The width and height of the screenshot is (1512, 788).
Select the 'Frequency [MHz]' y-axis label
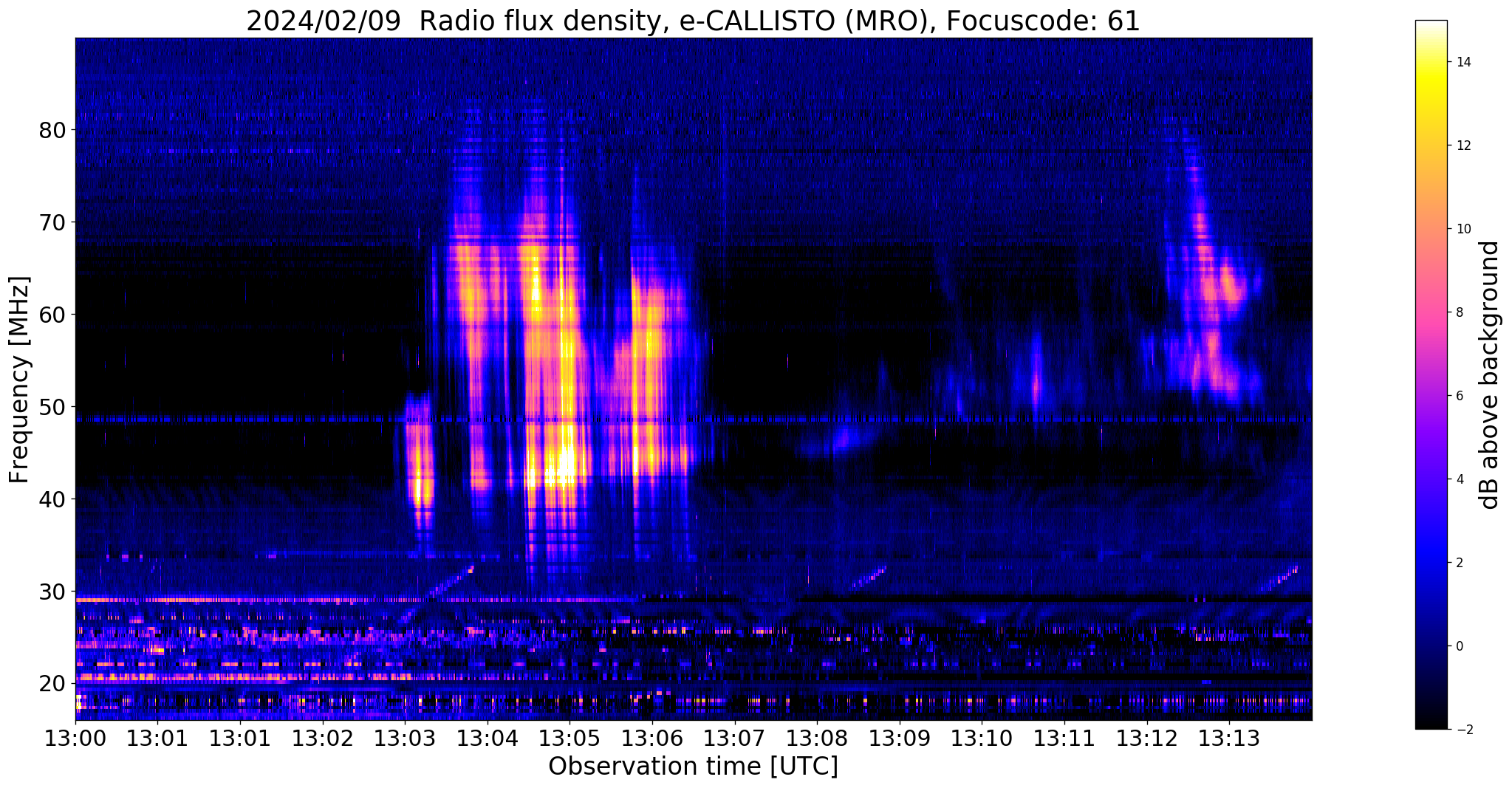pyautogui.click(x=19, y=380)
